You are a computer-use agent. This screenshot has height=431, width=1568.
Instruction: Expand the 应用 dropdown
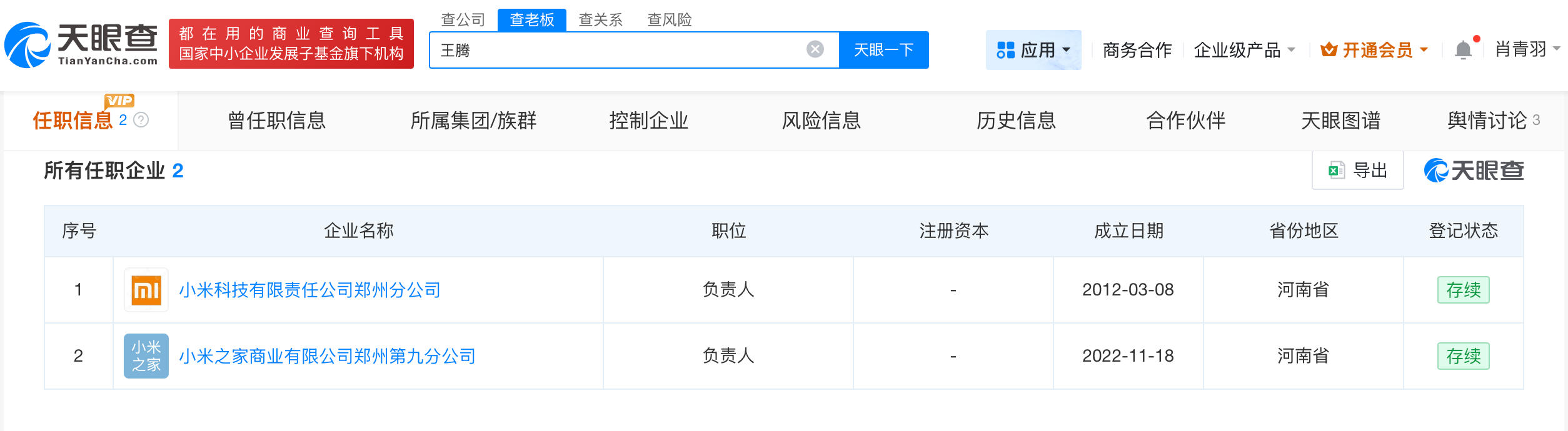[x=1045, y=49]
